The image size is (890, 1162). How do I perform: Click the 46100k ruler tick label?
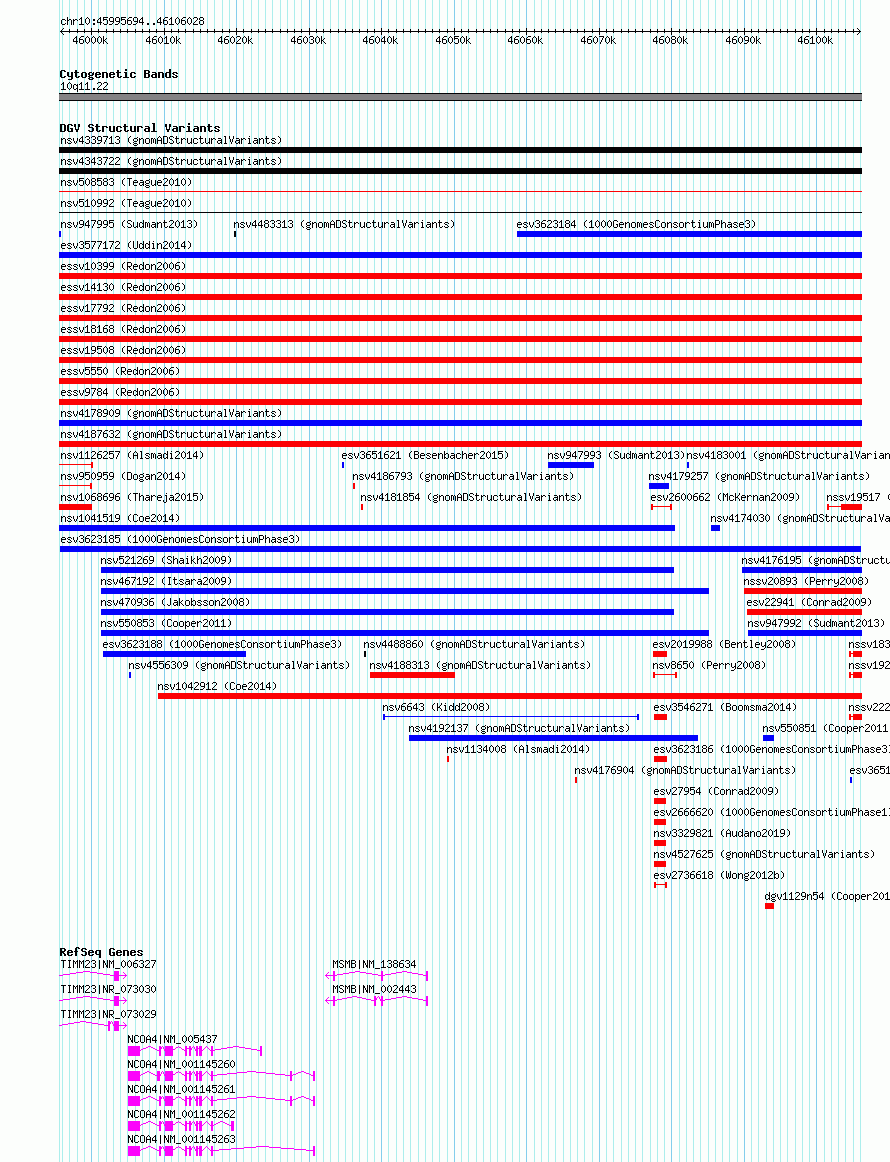pyautogui.click(x=815, y=40)
